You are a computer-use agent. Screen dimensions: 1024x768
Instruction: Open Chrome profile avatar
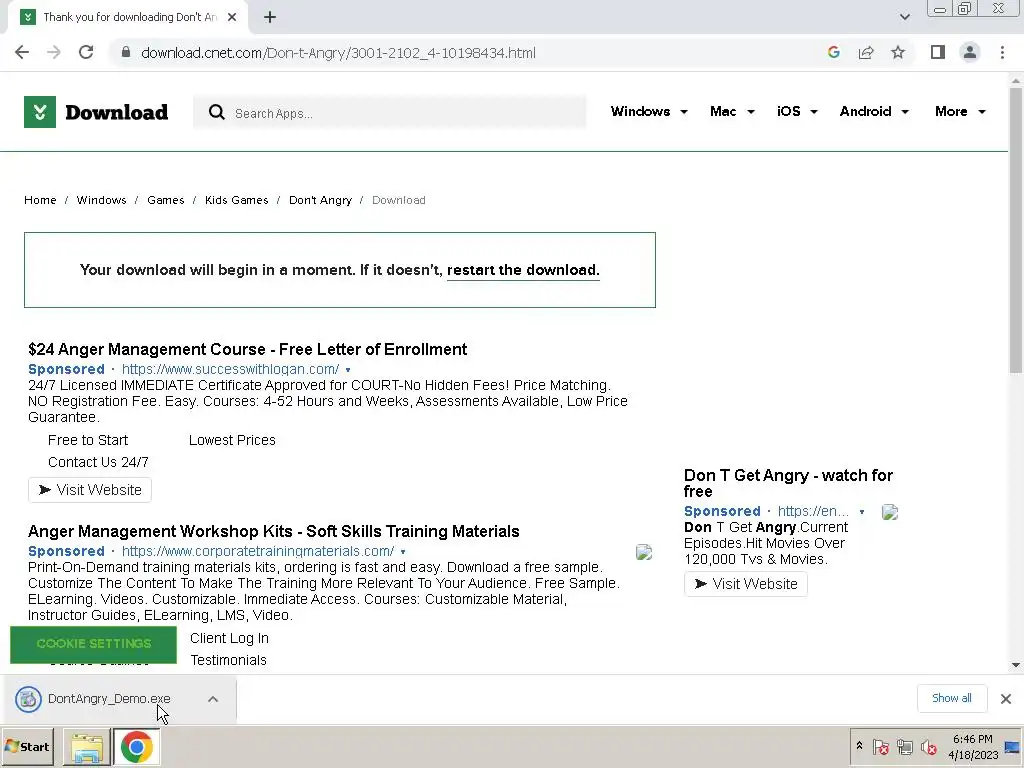tap(970, 52)
